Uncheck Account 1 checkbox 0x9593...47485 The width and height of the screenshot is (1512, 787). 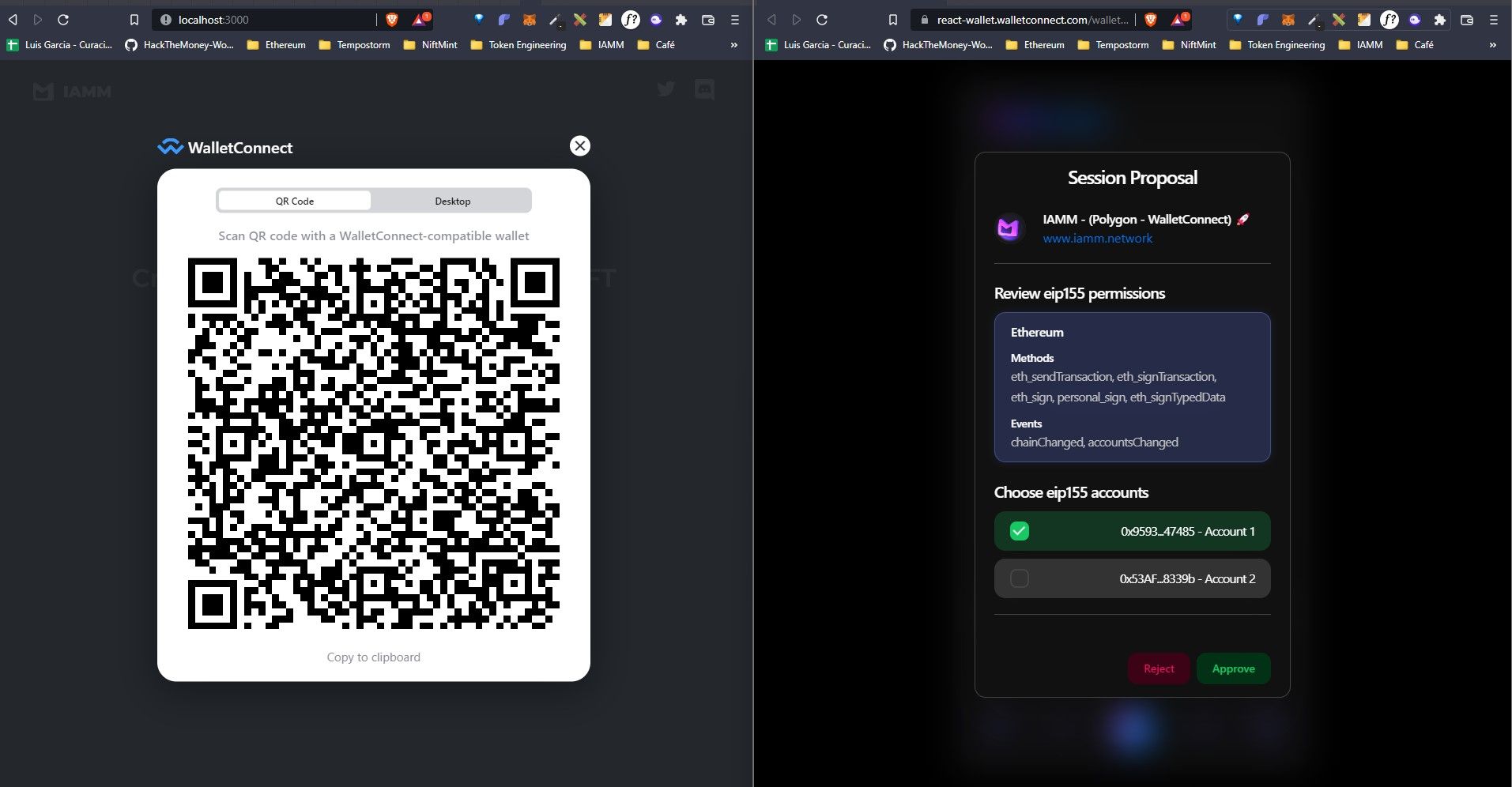tap(1020, 531)
